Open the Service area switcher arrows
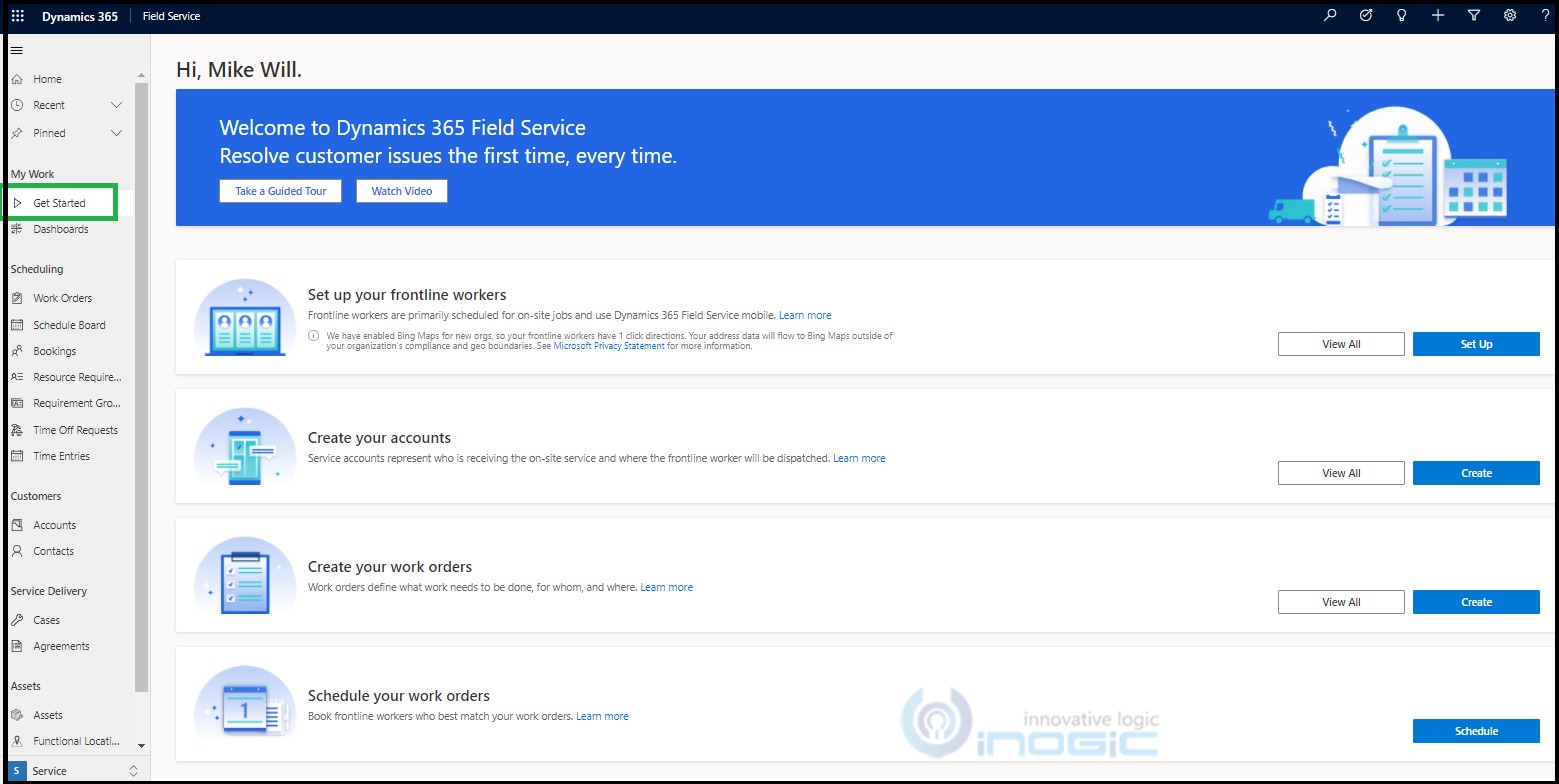Viewport: 1559px width, 784px height. pyautogui.click(x=133, y=771)
